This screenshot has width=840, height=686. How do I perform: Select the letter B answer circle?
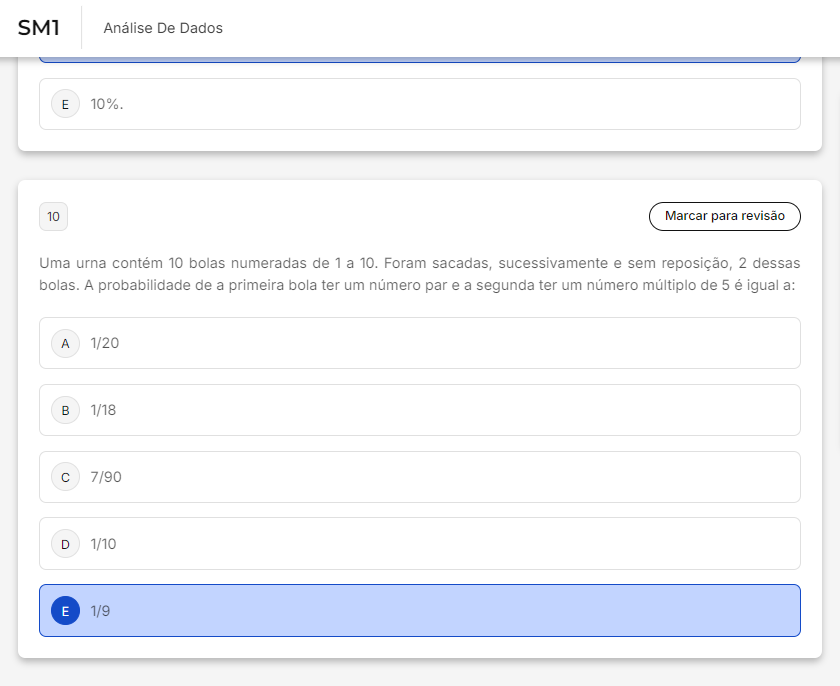(65, 410)
